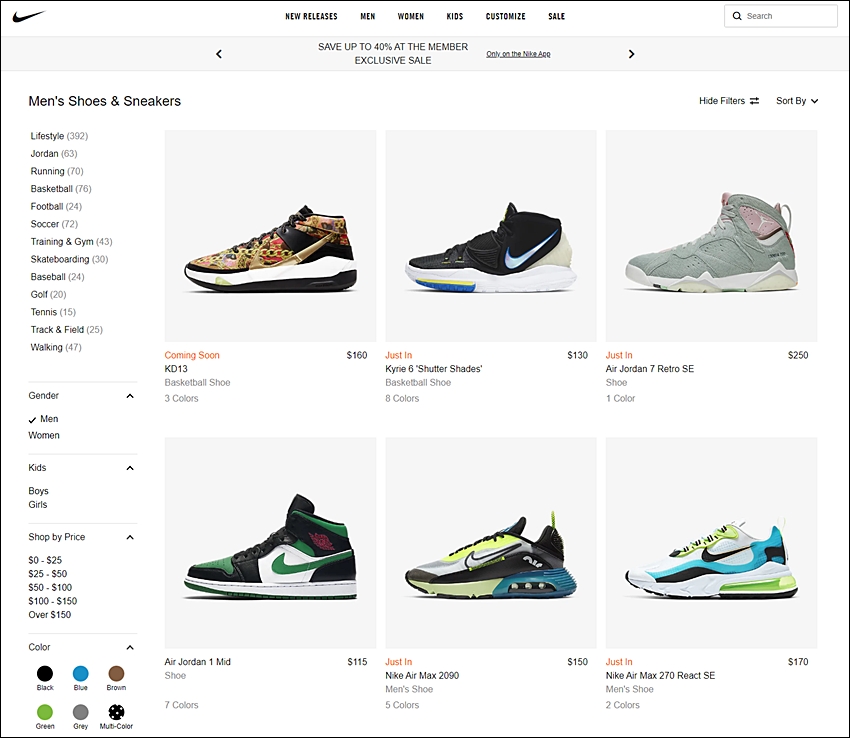Collapse the Shop by Price section
Image resolution: width=850 pixels, height=738 pixels.
click(x=130, y=537)
